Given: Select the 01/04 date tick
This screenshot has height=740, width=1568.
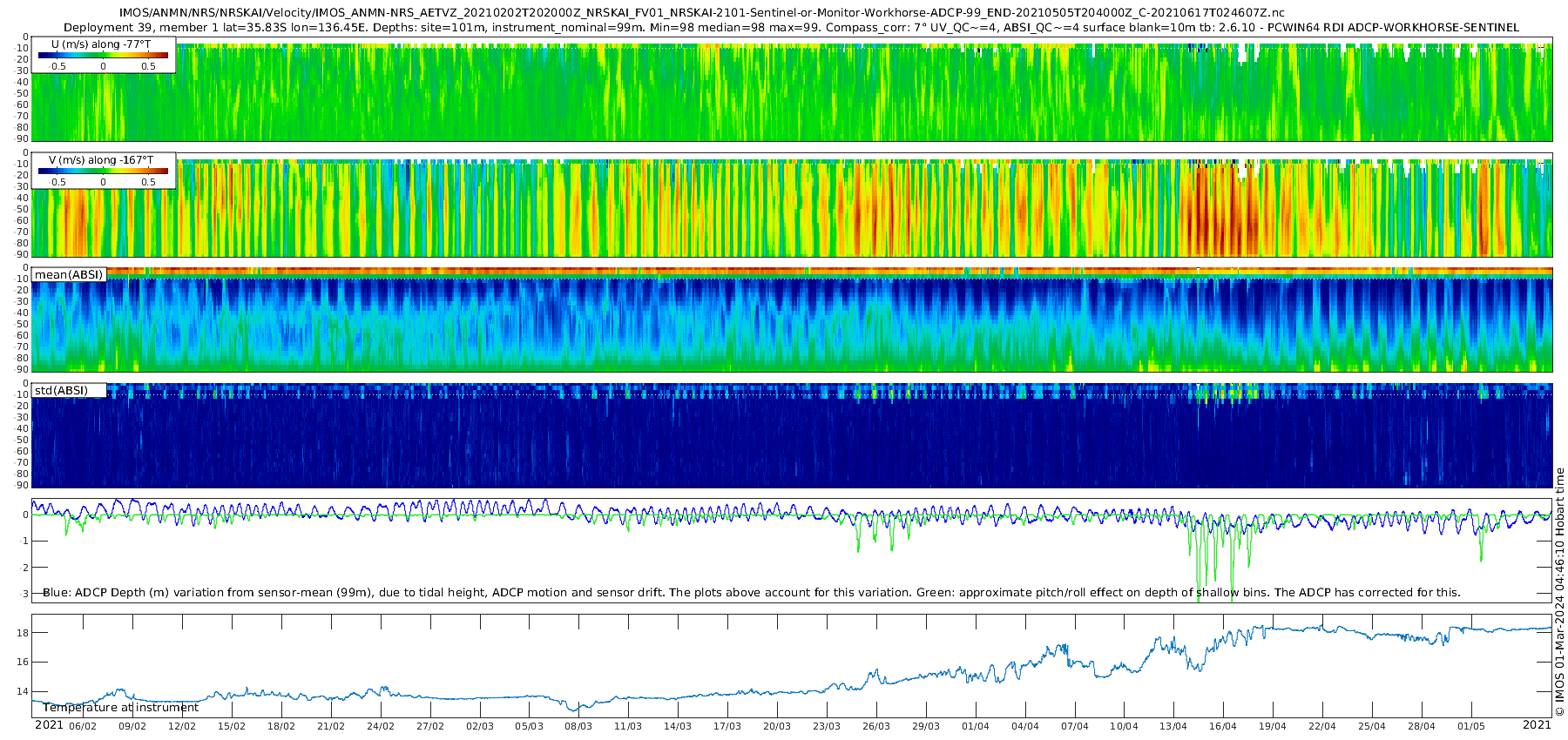Looking at the screenshot, I should pyautogui.click(x=976, y=726).
